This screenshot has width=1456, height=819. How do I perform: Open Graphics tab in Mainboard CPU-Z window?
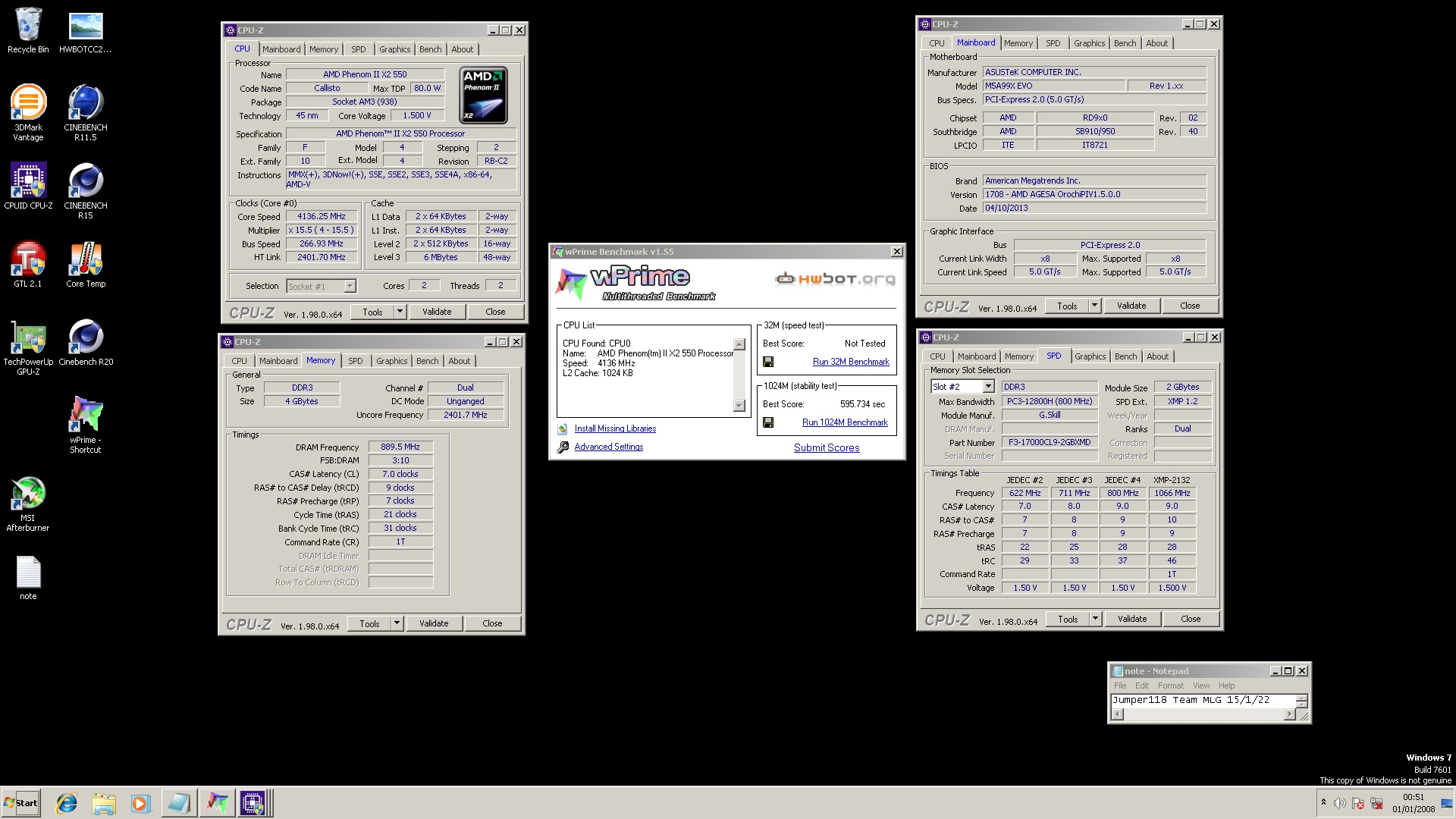(x=1089, y=43)
